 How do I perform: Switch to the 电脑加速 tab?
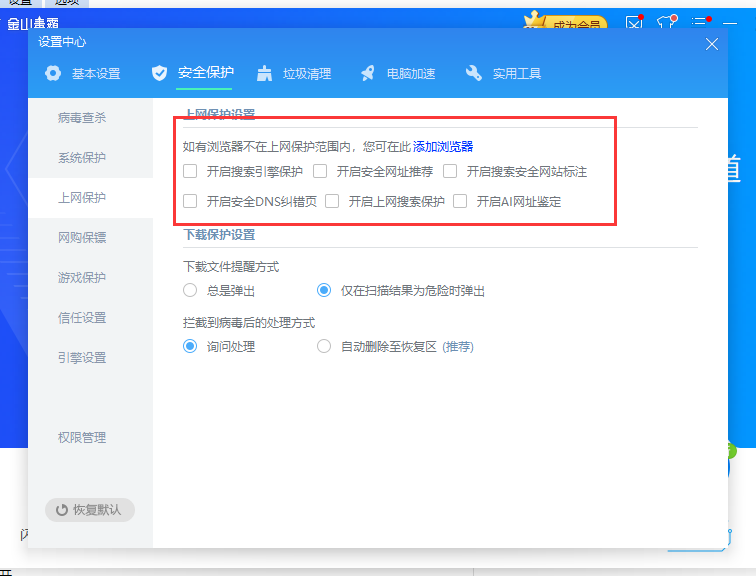click(398, 74)
